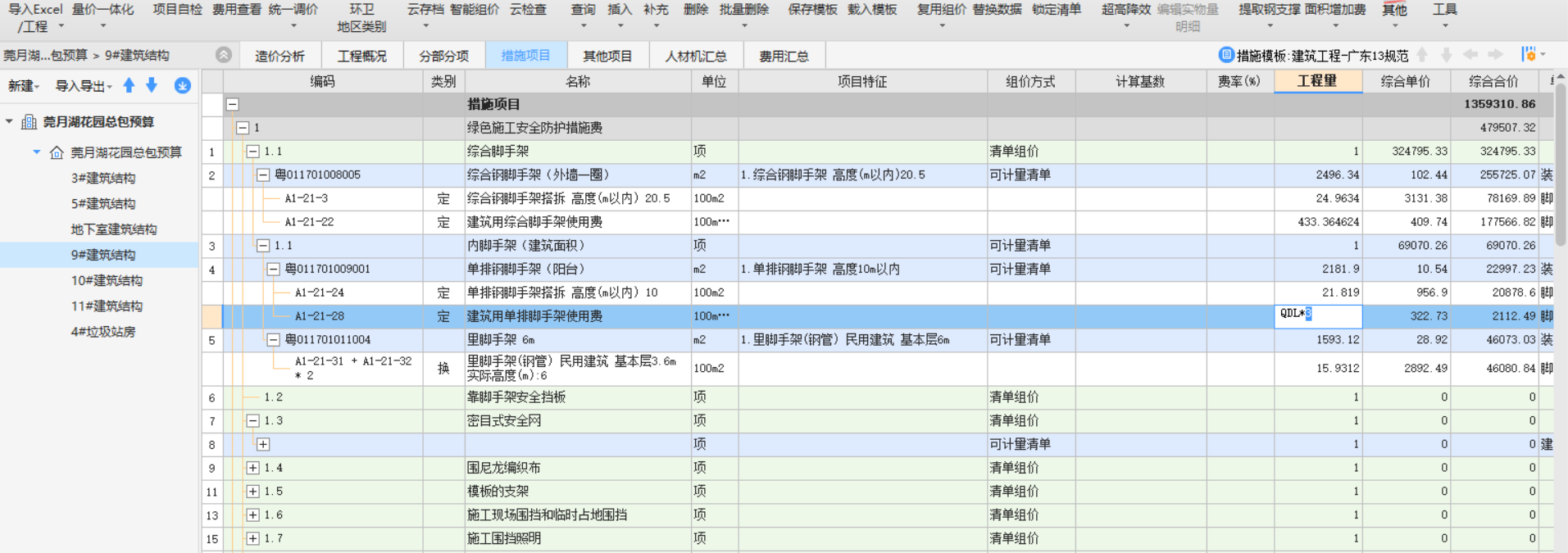This screenshot has height=553, width=1568.
Task: Select 地下室建筑结构 in project tree
Action: tap(114, 229)
